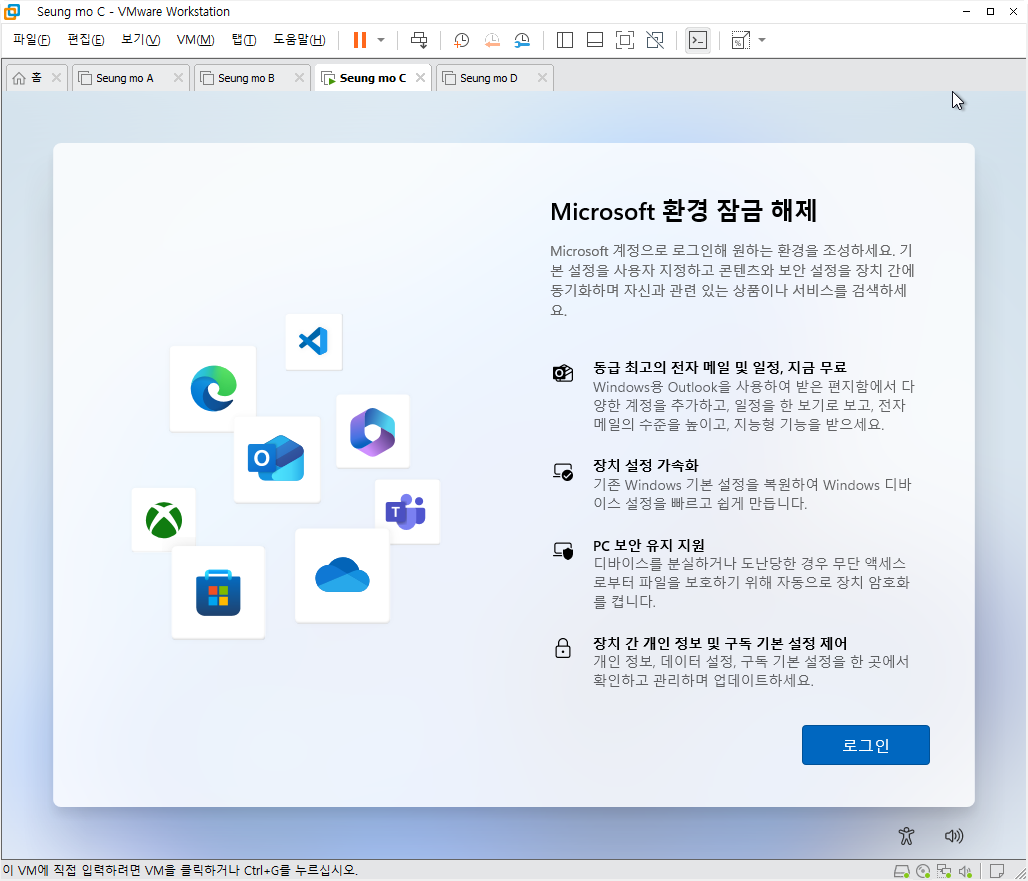
Task: Click the Teams app tile
Action: coord(407,511)
